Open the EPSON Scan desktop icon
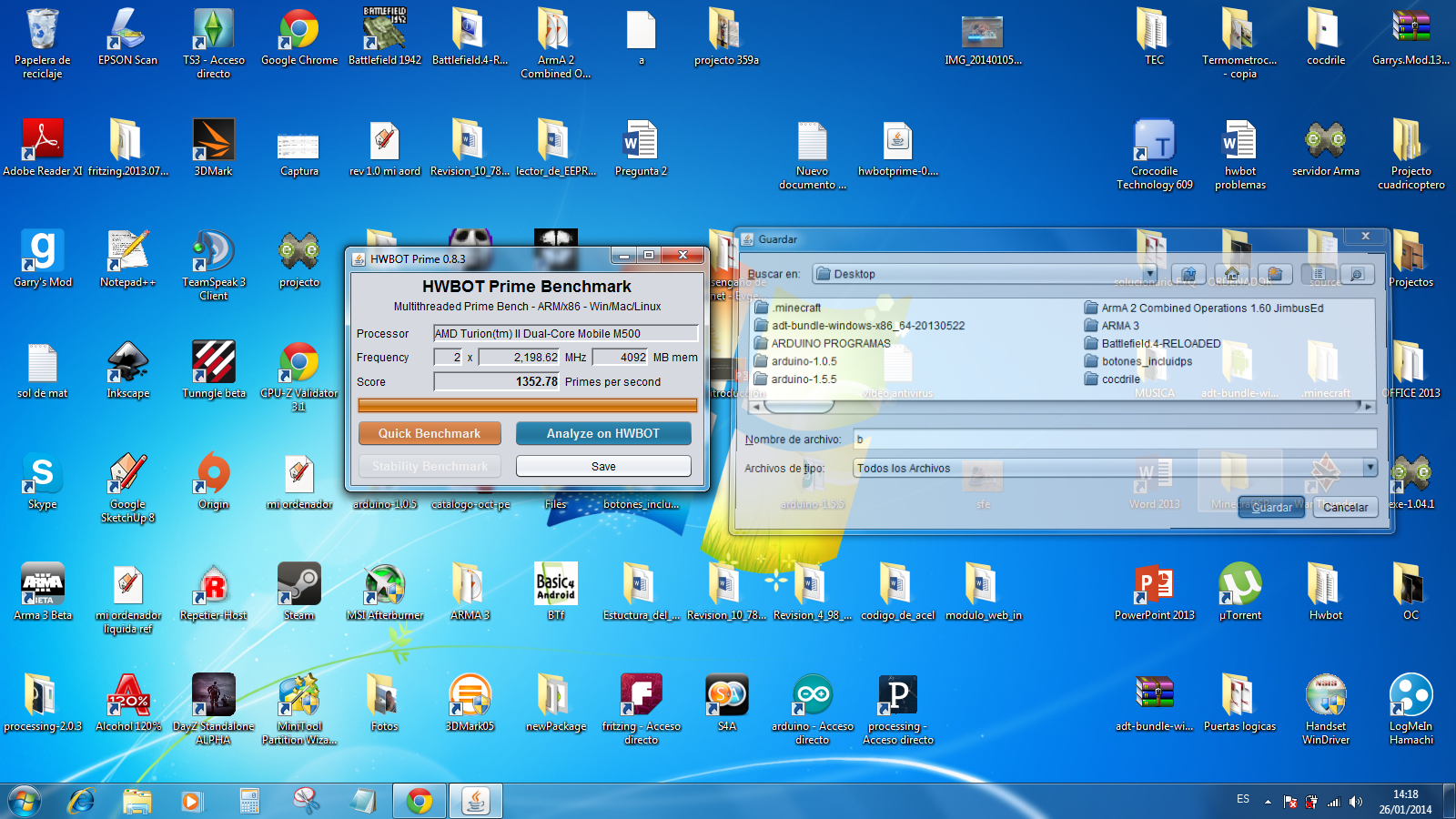This screenshot has height=819, width=1456. pyautogui.click(x=128, y=38)
